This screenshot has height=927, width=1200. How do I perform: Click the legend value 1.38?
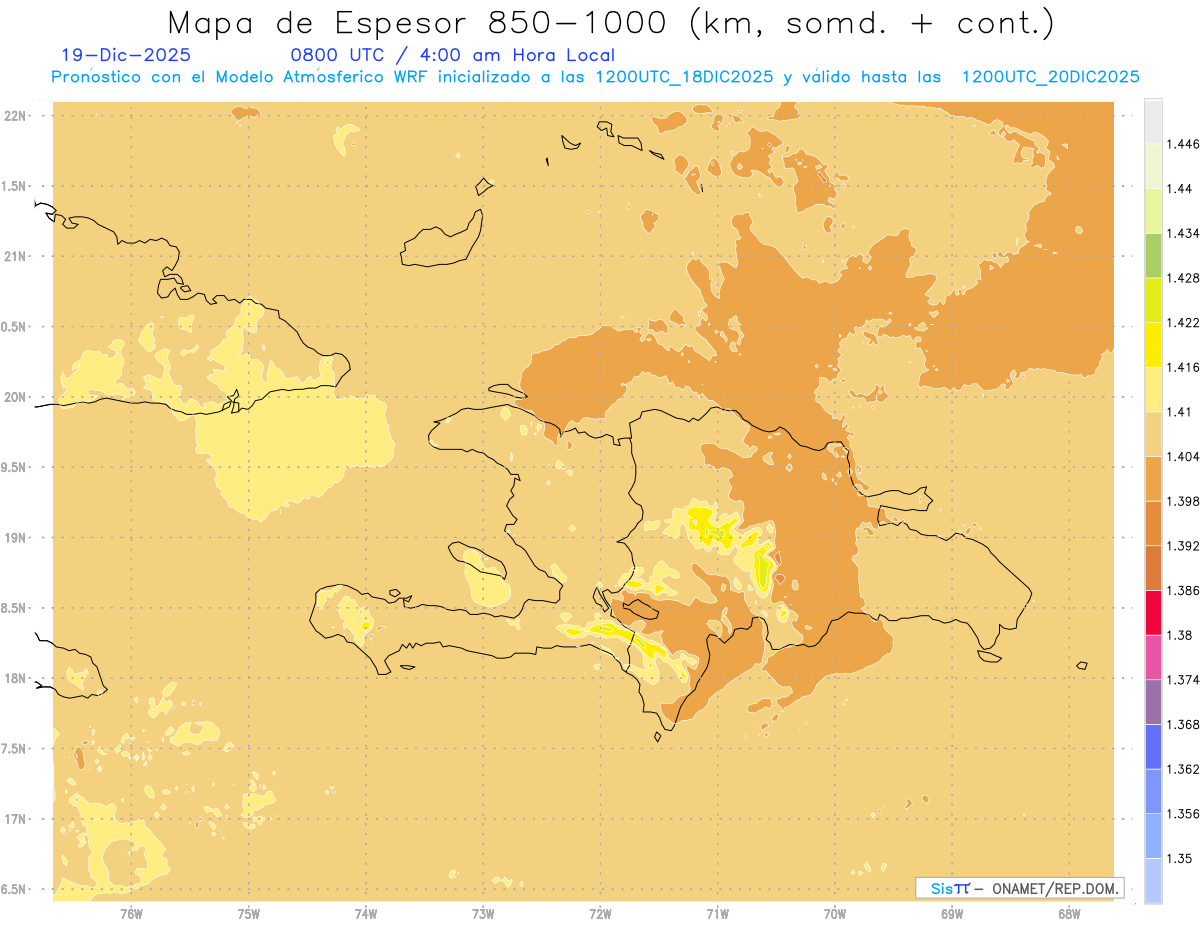(1181, 635)
